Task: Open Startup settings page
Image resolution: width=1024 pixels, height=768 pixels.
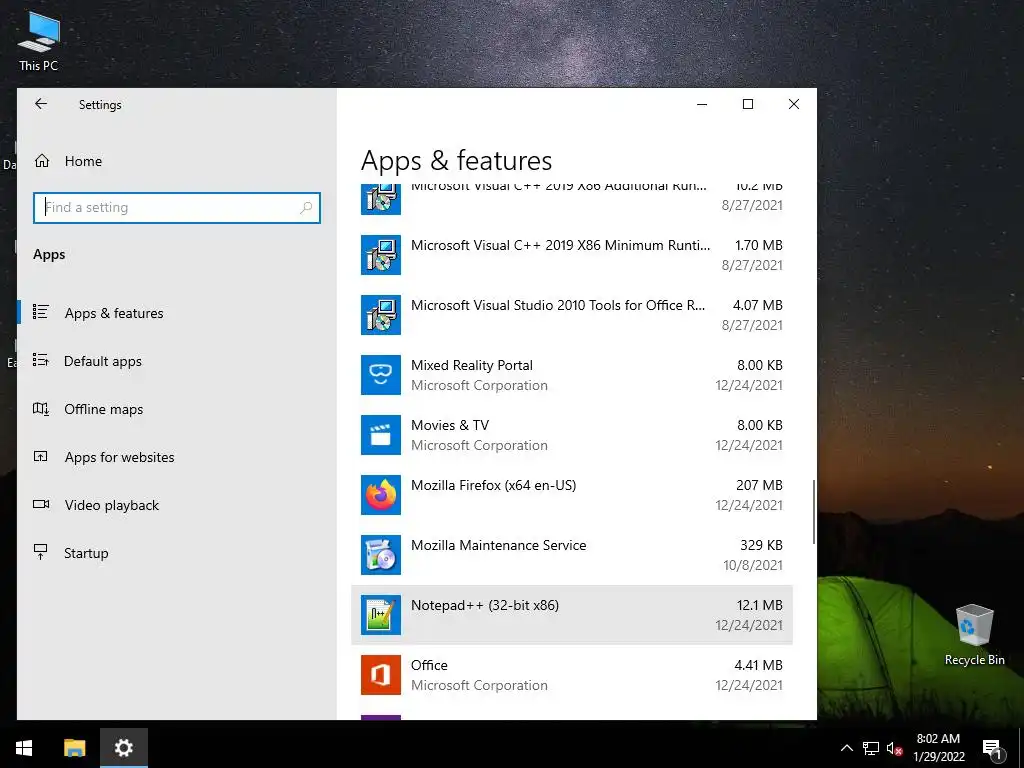Action: click(86, 553)
